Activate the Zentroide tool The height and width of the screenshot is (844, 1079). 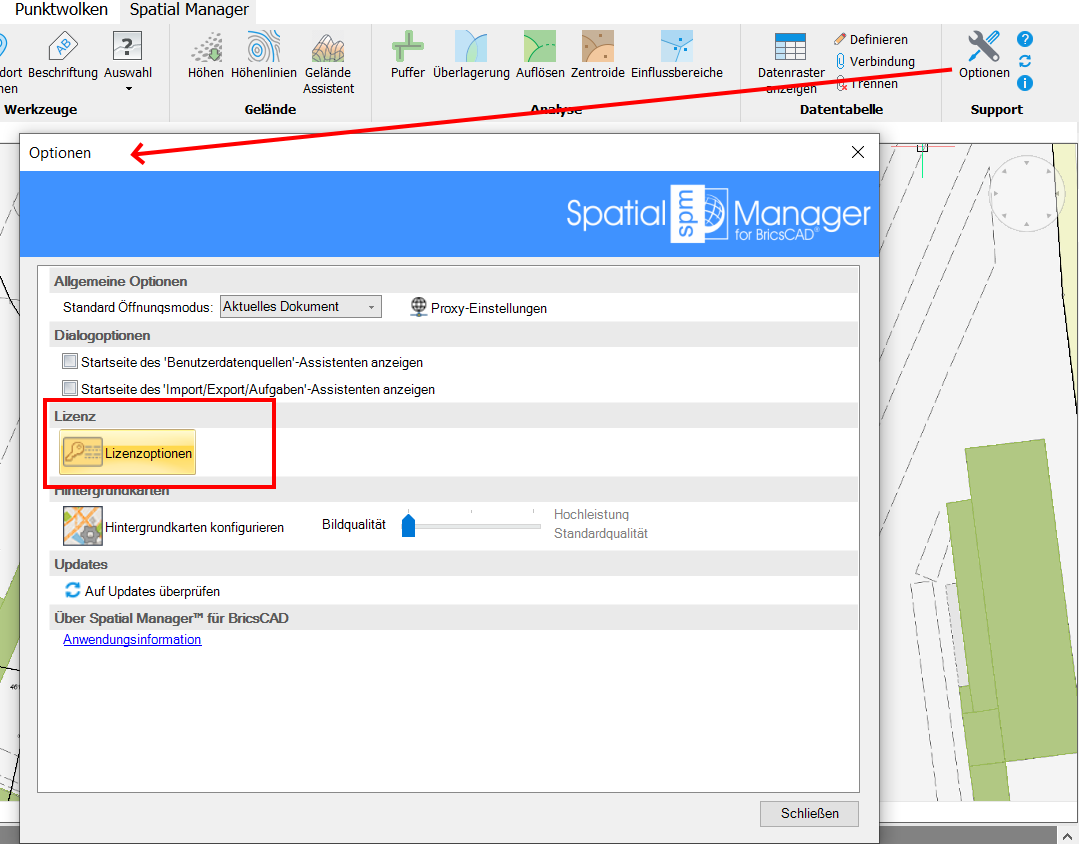pos(597,55)
